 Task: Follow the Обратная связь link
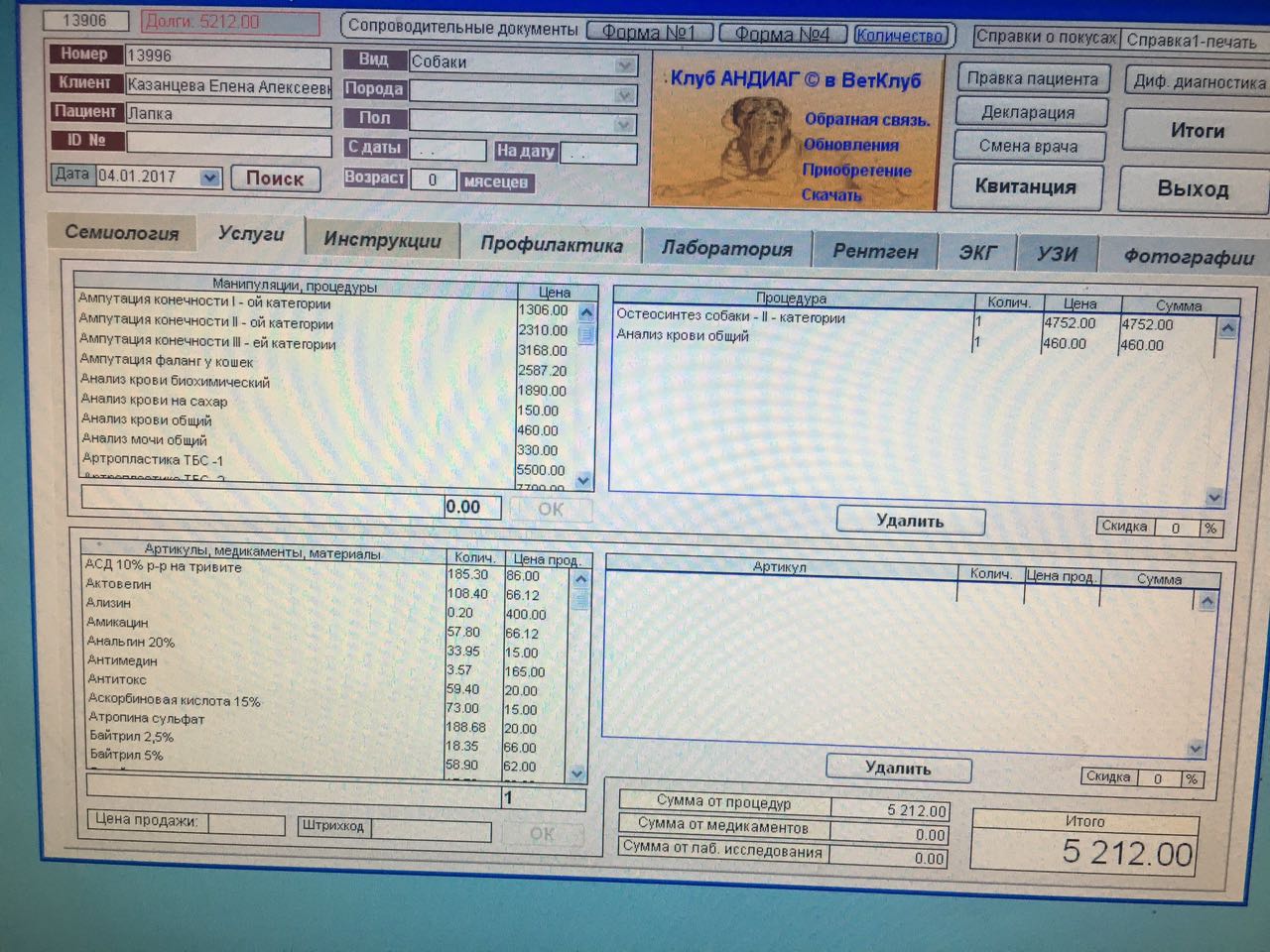866,120
